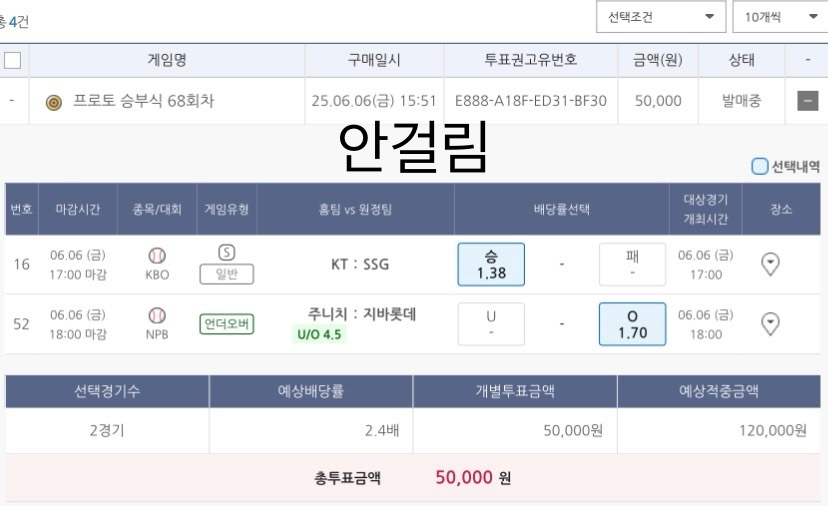
Task: Tick the header select-all checkbox
Action: coord(13,60)
